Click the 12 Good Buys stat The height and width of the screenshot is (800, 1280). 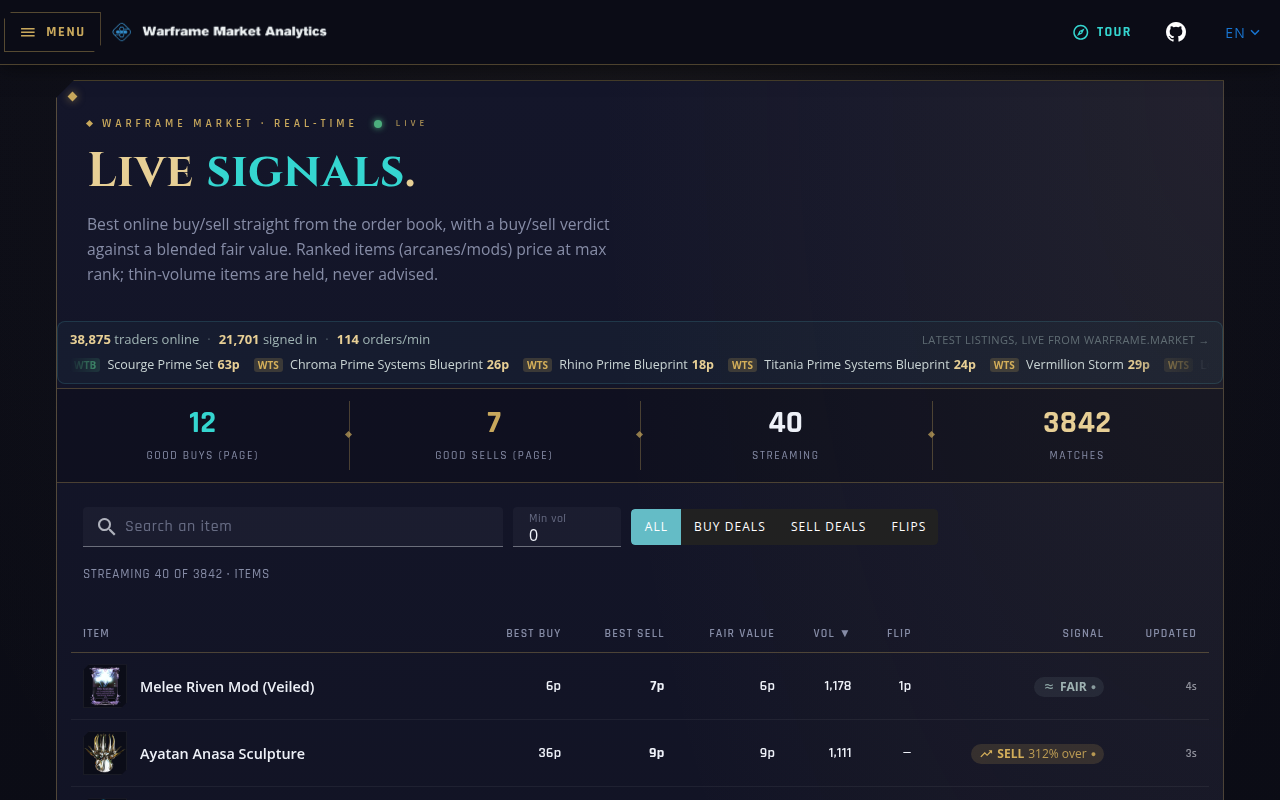click(202, 435)
